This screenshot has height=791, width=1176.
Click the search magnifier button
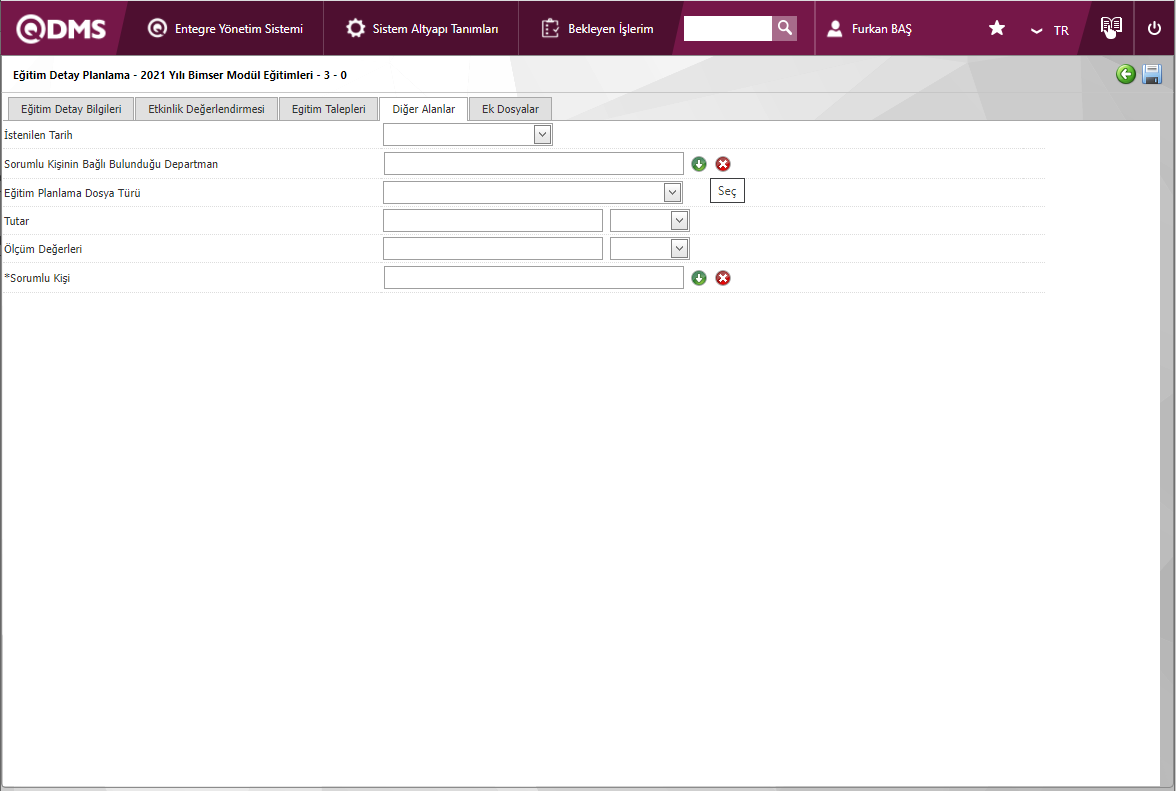(785, 28)
